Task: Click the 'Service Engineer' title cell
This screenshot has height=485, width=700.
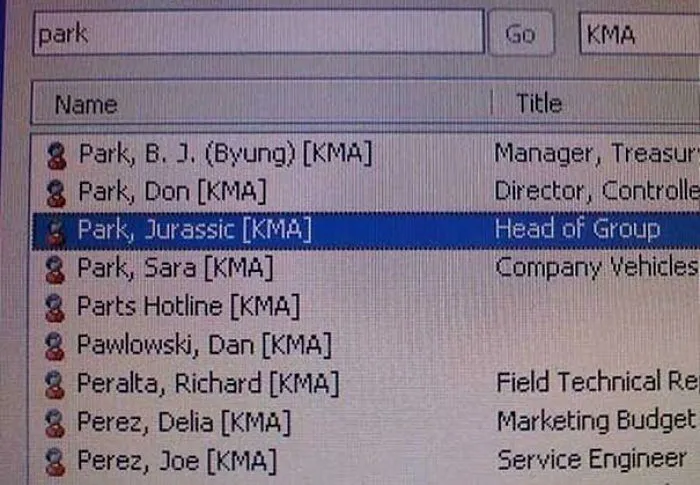Action: pos(592,460)
